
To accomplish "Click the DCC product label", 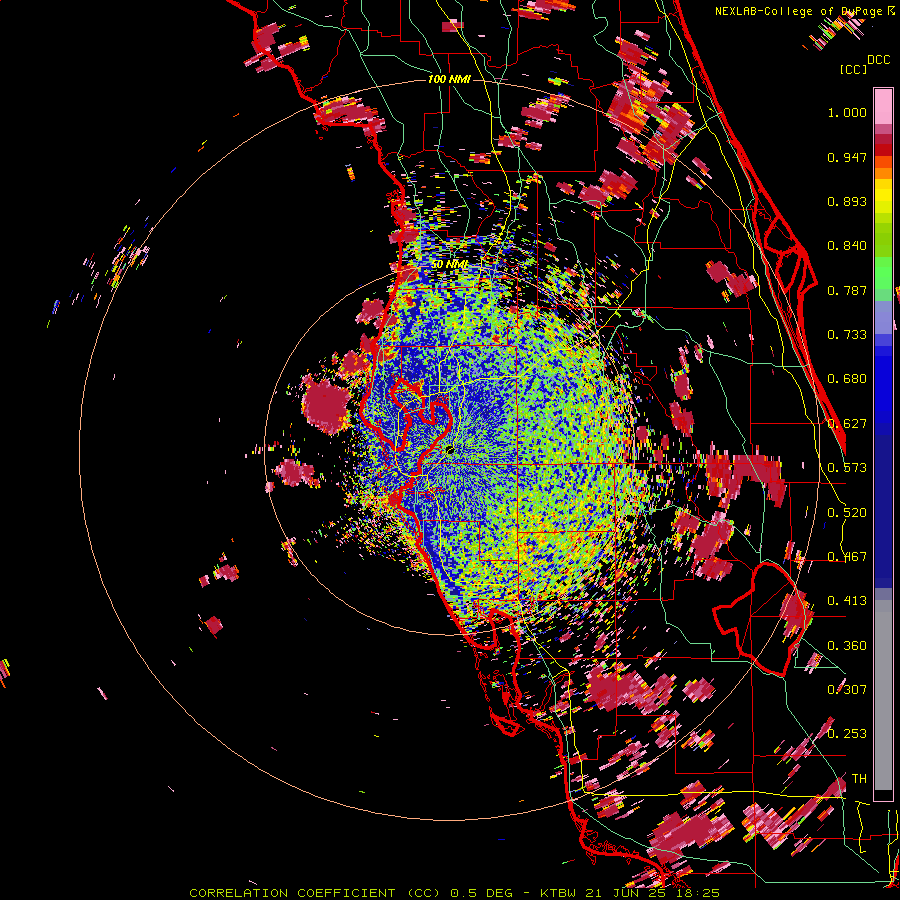I will coord(879,60).
